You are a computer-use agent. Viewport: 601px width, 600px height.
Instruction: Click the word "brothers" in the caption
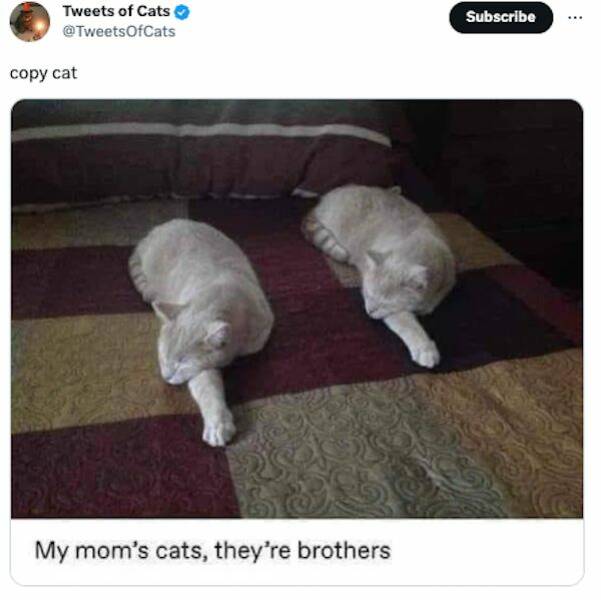344,550
